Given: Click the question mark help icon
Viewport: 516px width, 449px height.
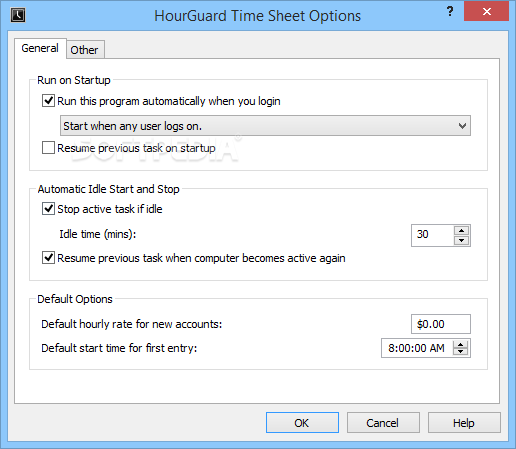Looking at the screenshot, I should (x=450, y=12).
